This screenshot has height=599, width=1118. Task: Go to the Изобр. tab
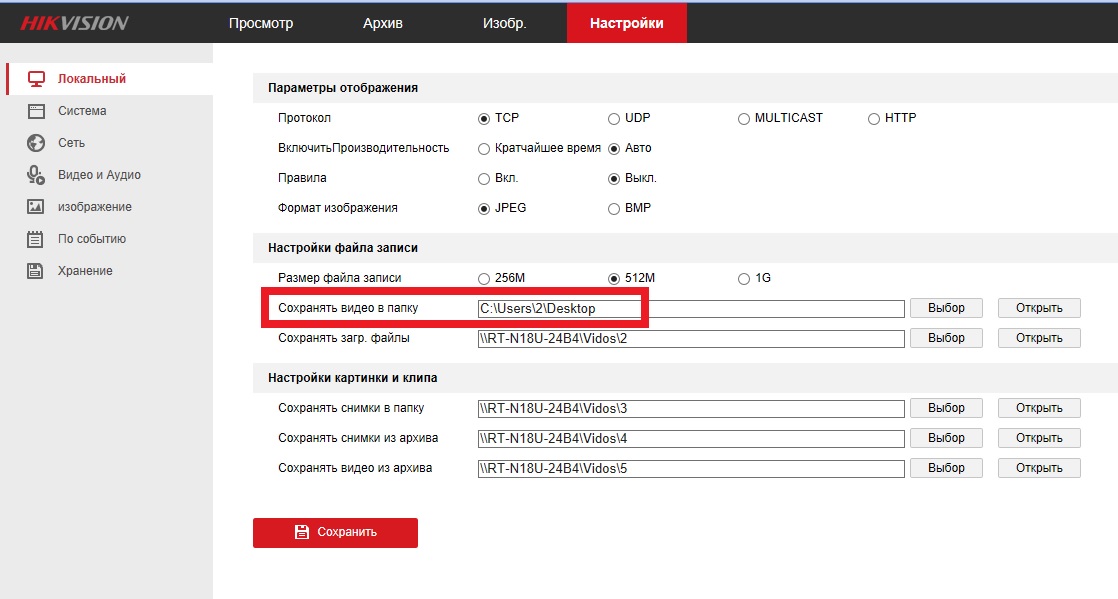(x=504, y=23)
